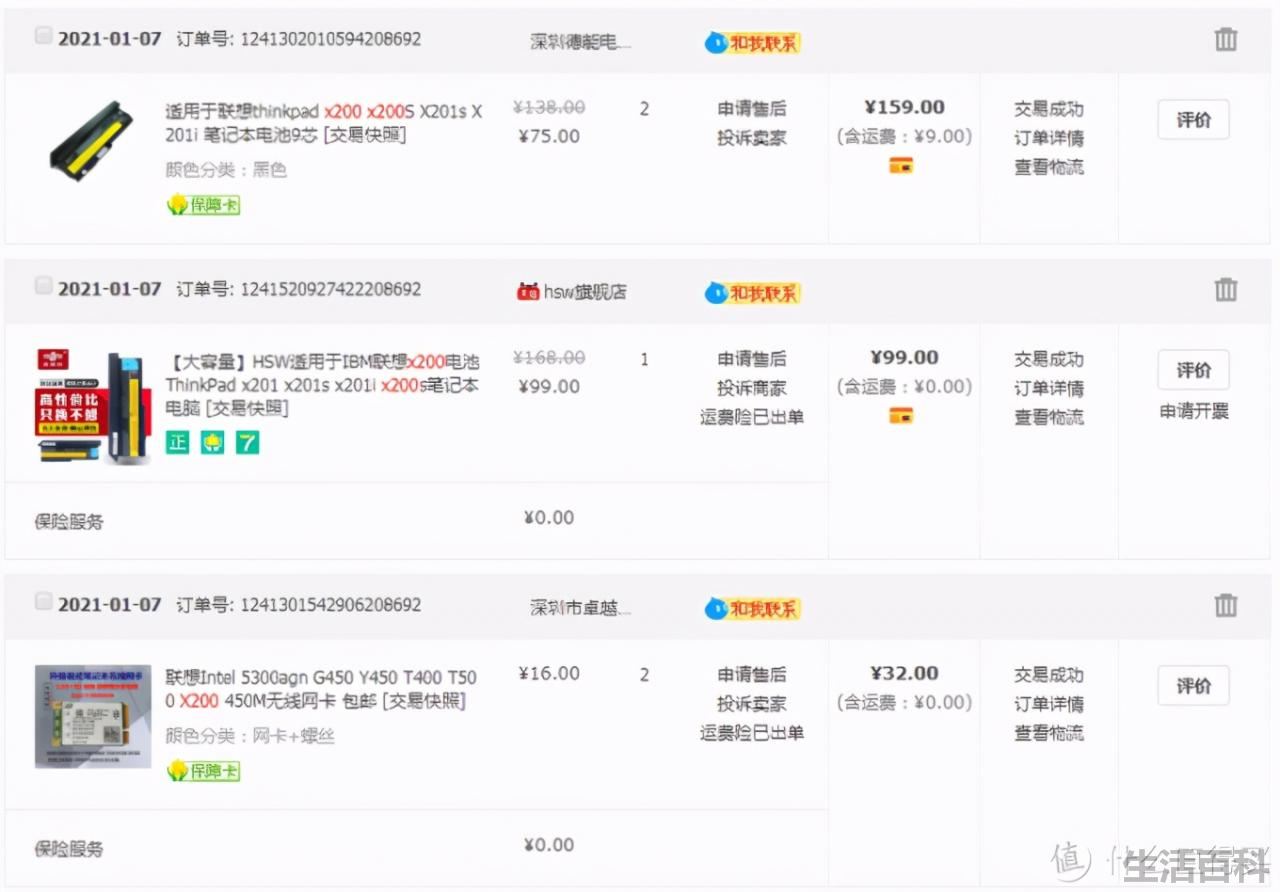
Task: Click the green 7 badge on HSW item
Action: tap(247, 442)
